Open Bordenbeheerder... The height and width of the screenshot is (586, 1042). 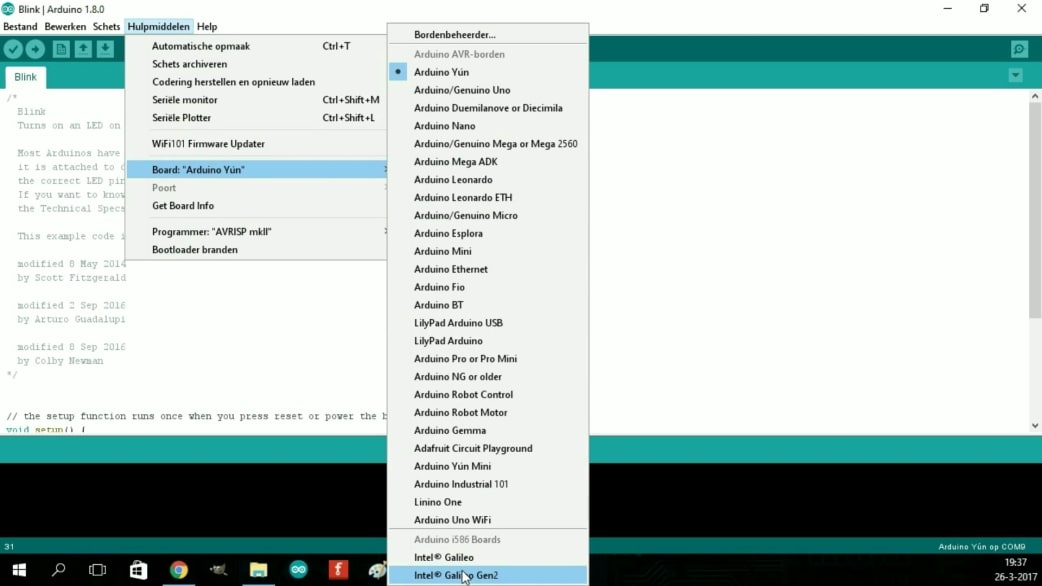(488, 35)
